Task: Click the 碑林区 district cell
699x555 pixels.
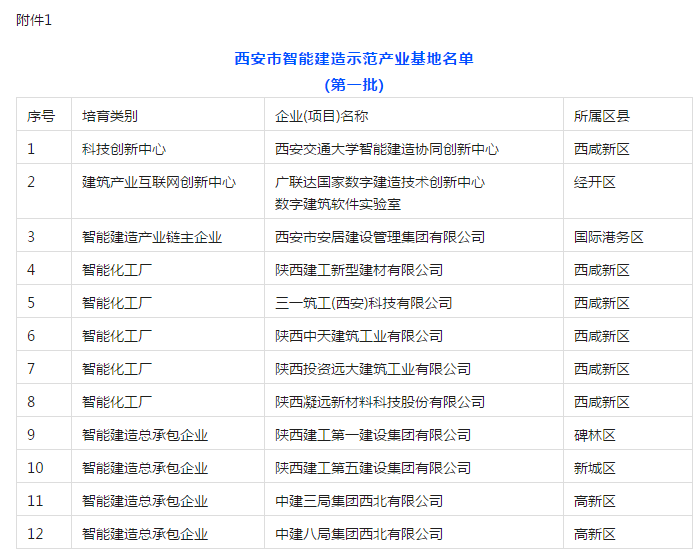Action: pyautogui.click(x=595, y=435)
